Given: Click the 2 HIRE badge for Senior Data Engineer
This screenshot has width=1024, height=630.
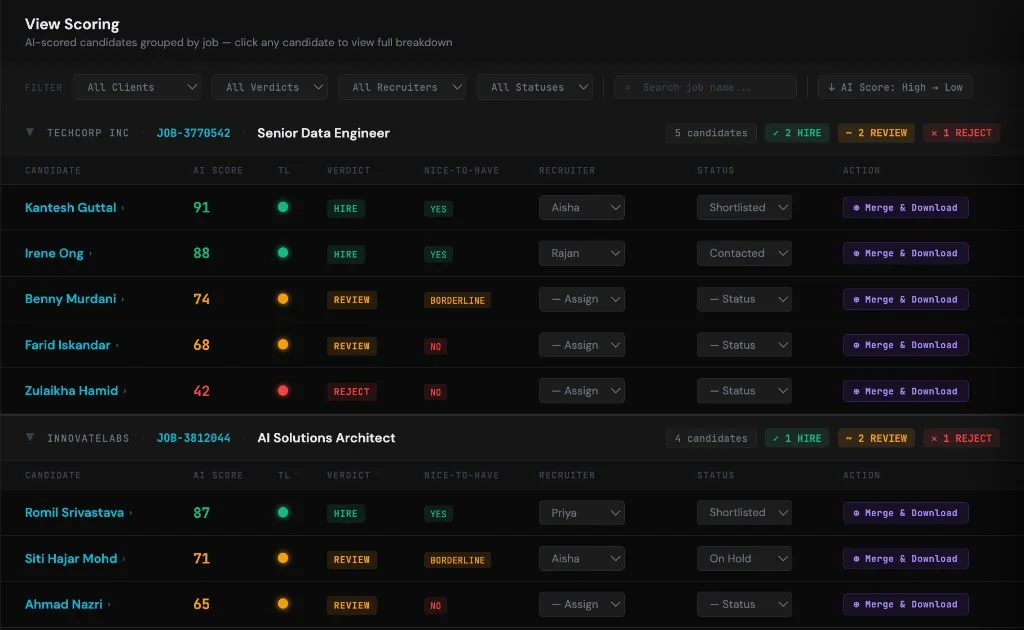Looking at the screenshot, I should pyautogui.click(x=797, y=133).
